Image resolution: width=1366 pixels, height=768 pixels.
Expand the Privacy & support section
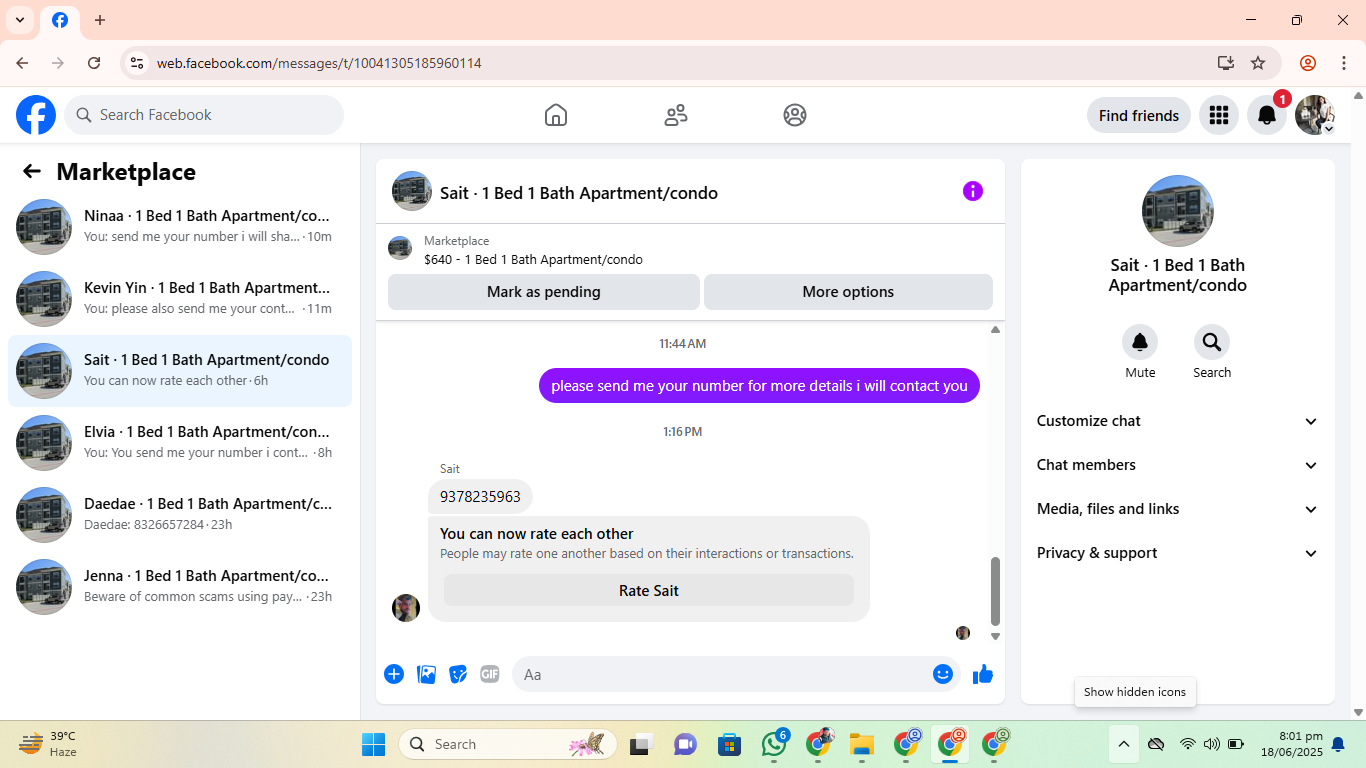(x=1178, y=553)
